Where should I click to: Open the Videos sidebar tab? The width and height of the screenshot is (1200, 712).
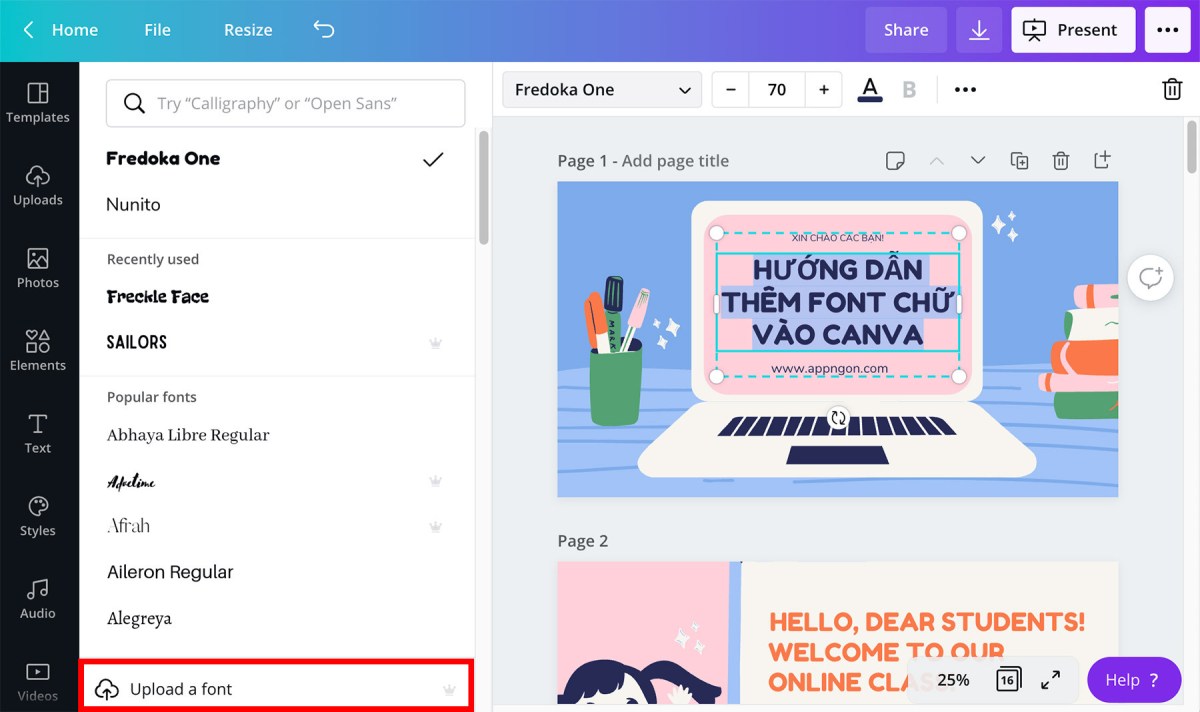click(x=38, y=681)
